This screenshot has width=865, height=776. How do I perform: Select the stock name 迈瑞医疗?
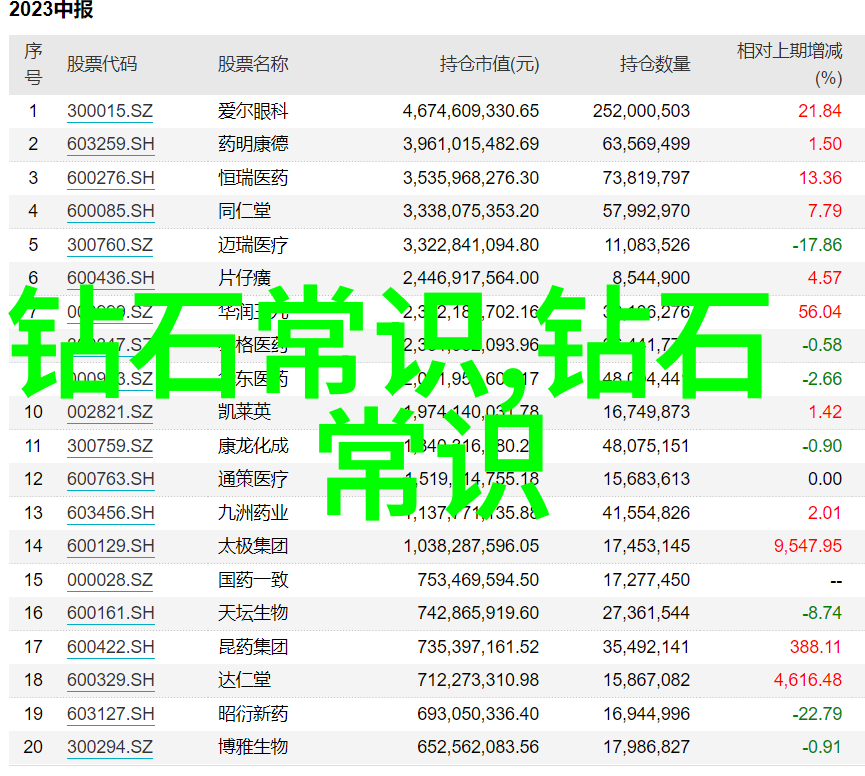pyautogui.click(x=253, y=245)
